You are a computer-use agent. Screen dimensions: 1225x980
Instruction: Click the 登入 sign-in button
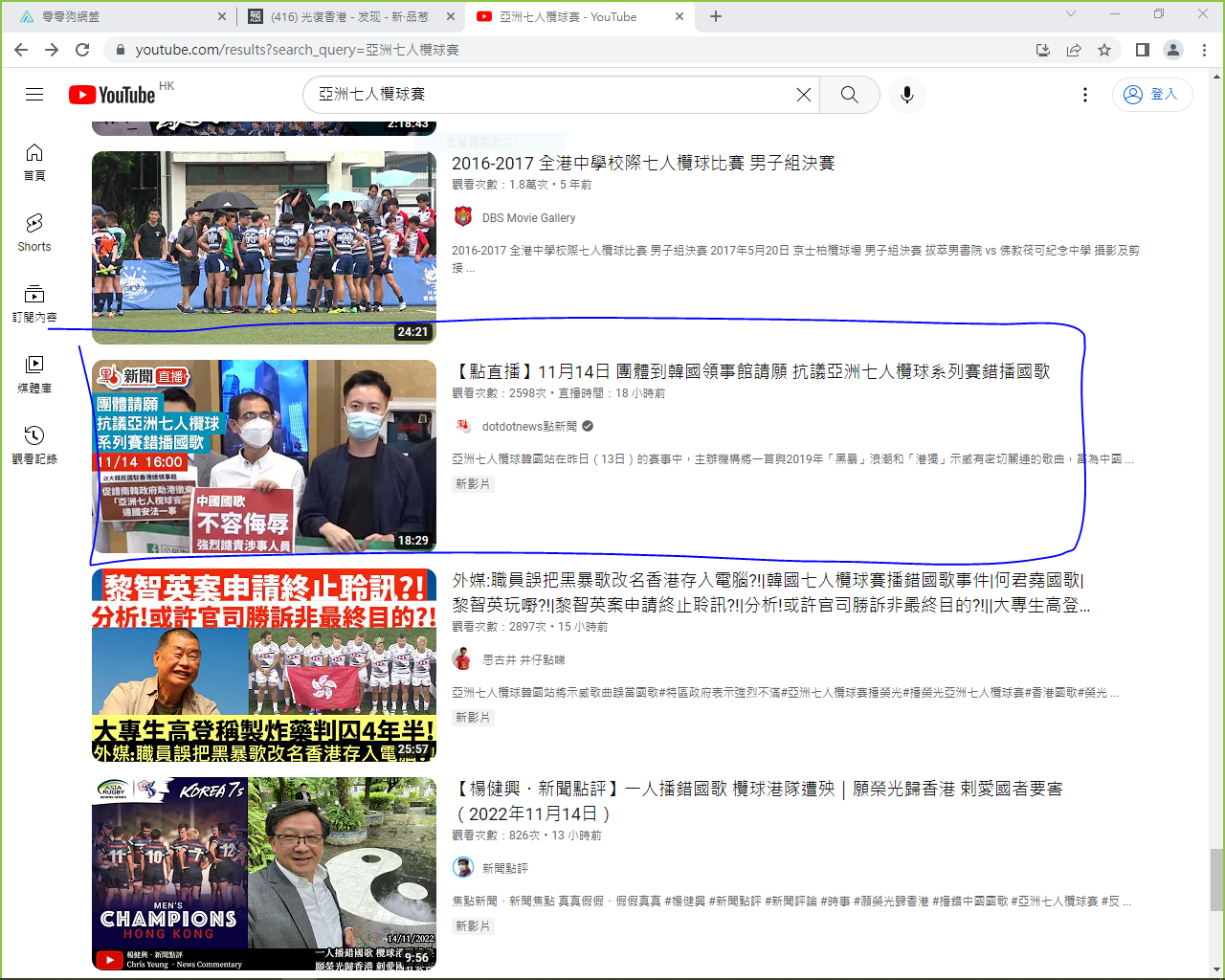pyautogui.click(x=1152, y=94)
